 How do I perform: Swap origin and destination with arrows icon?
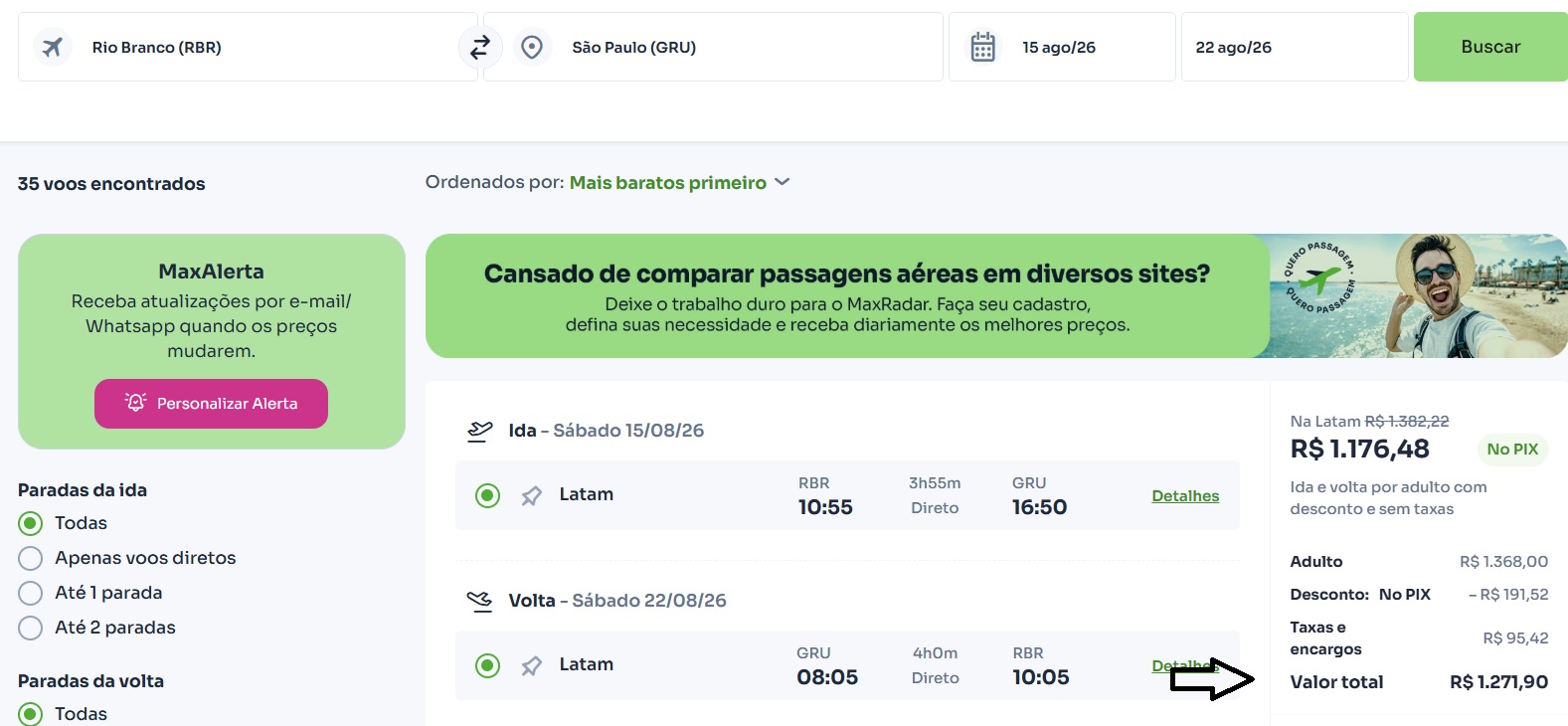[x=480, y=47]
